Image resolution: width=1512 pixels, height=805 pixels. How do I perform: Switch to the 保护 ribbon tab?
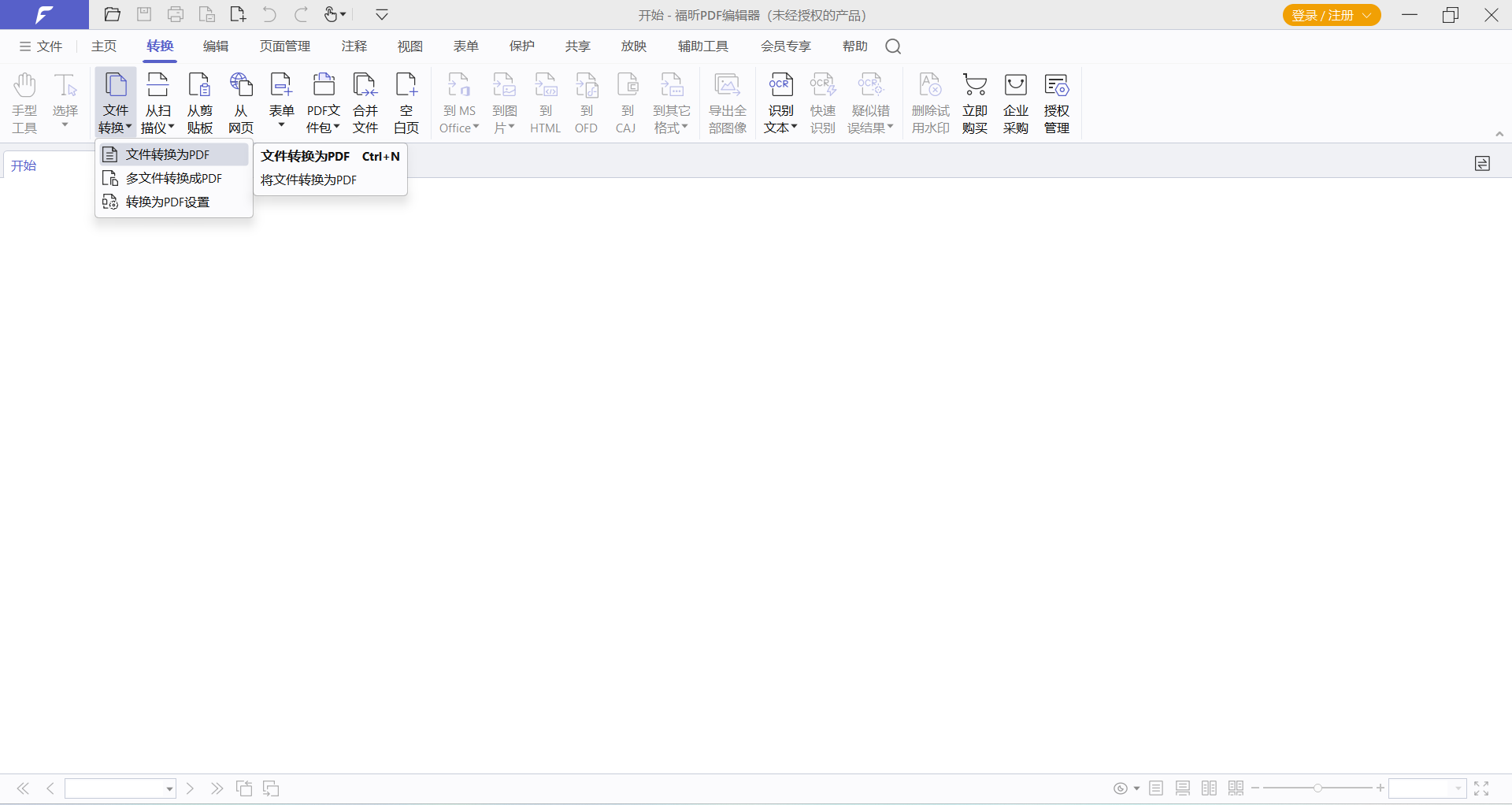[522, 46]
